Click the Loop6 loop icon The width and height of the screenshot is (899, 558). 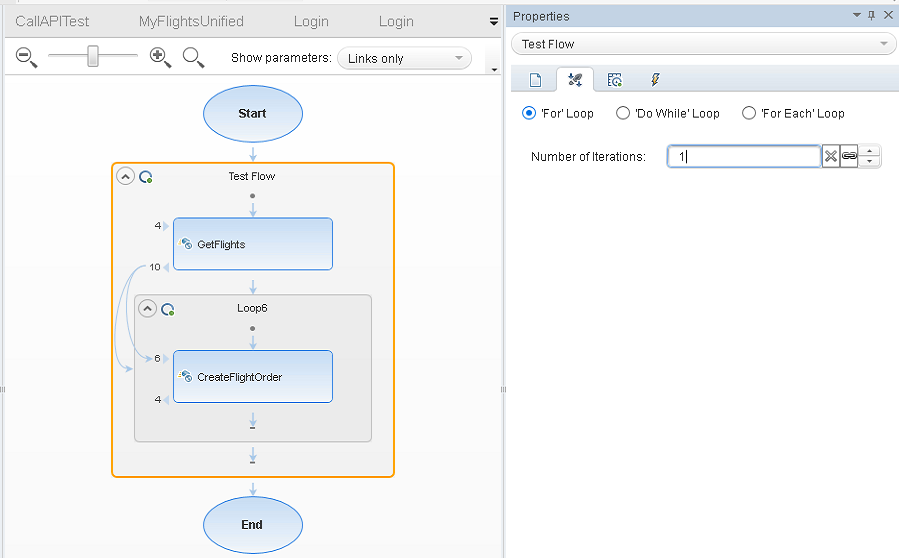(x=168, y=309)
